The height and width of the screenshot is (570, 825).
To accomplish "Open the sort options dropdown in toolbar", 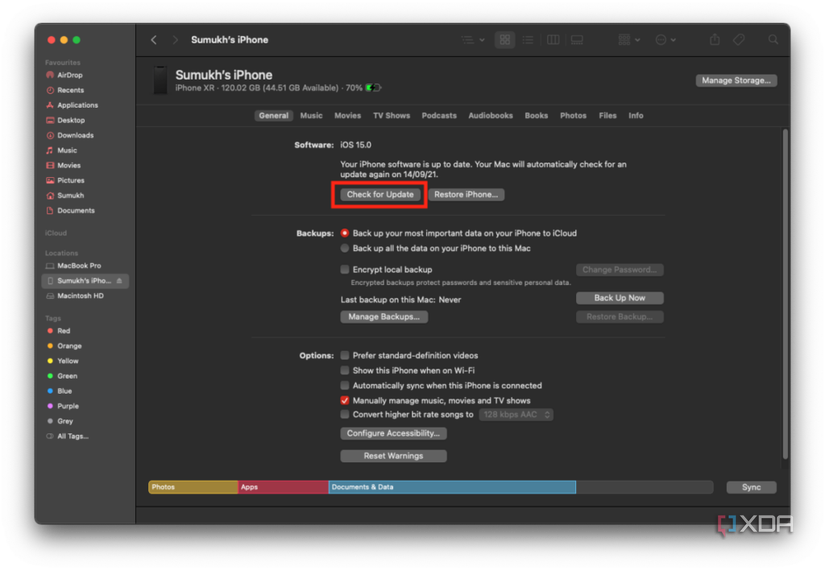I will click(473, 40).
